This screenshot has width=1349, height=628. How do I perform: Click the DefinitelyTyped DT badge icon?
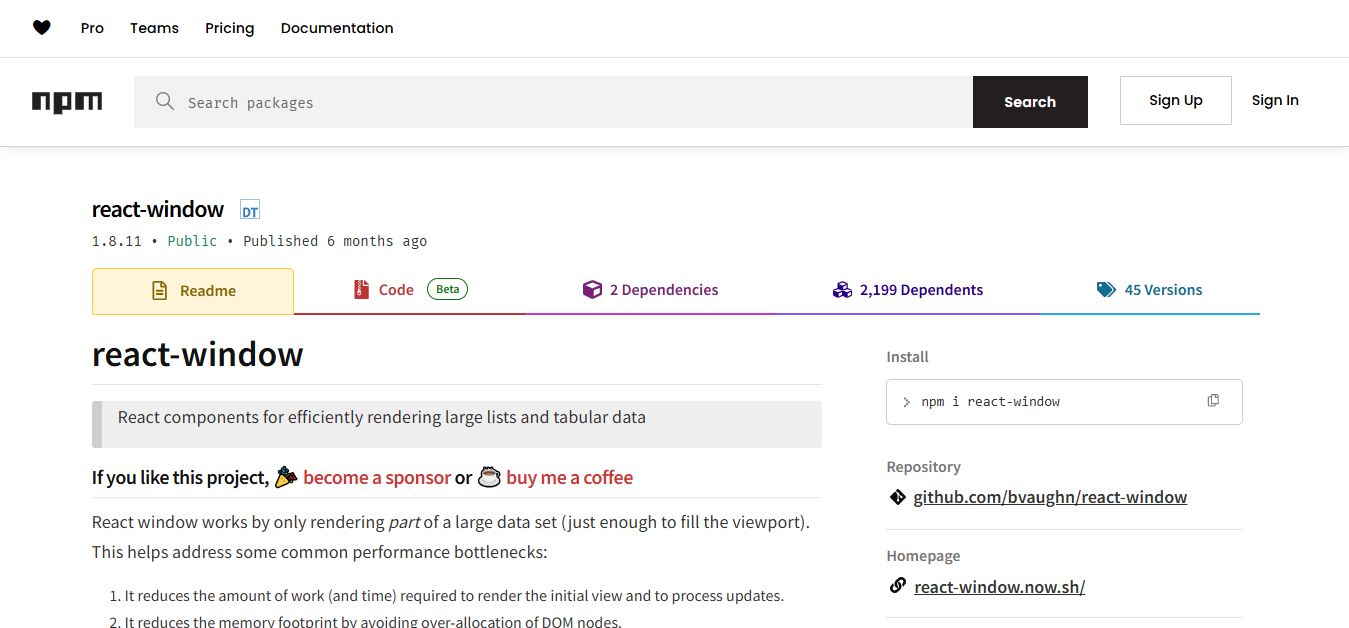tap(250, 210)
